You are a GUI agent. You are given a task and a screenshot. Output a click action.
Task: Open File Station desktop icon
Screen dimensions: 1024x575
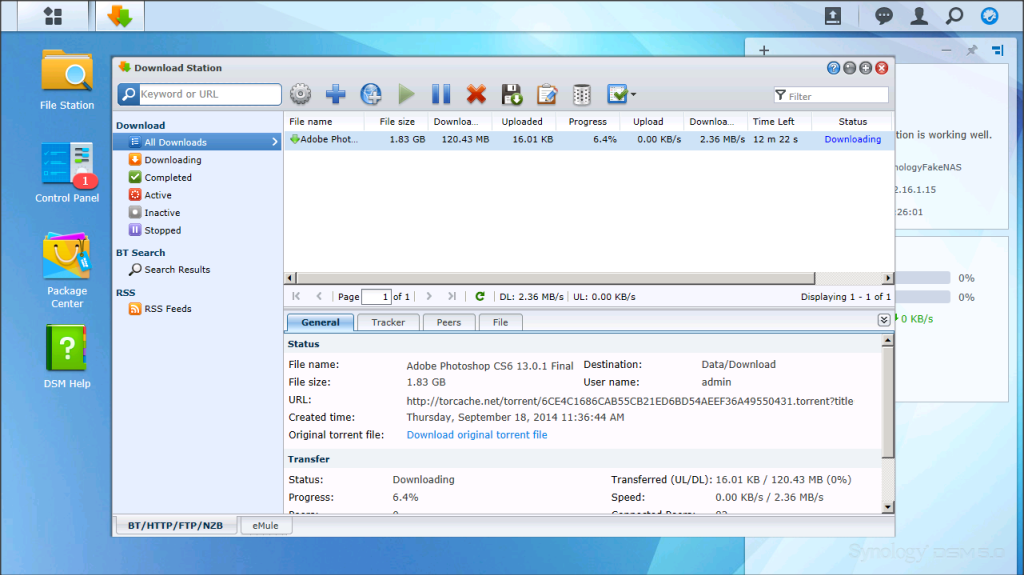(67, 80)
